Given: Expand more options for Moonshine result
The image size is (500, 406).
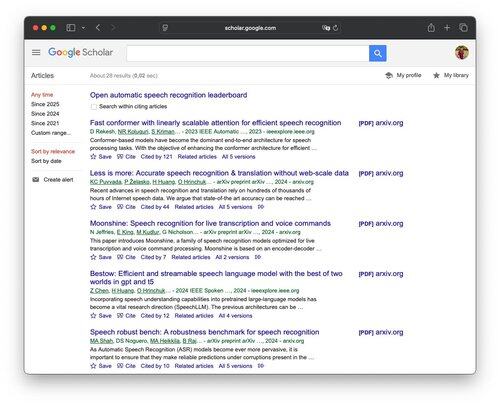Looking at the screenshot, I should [x=258, y=257].
